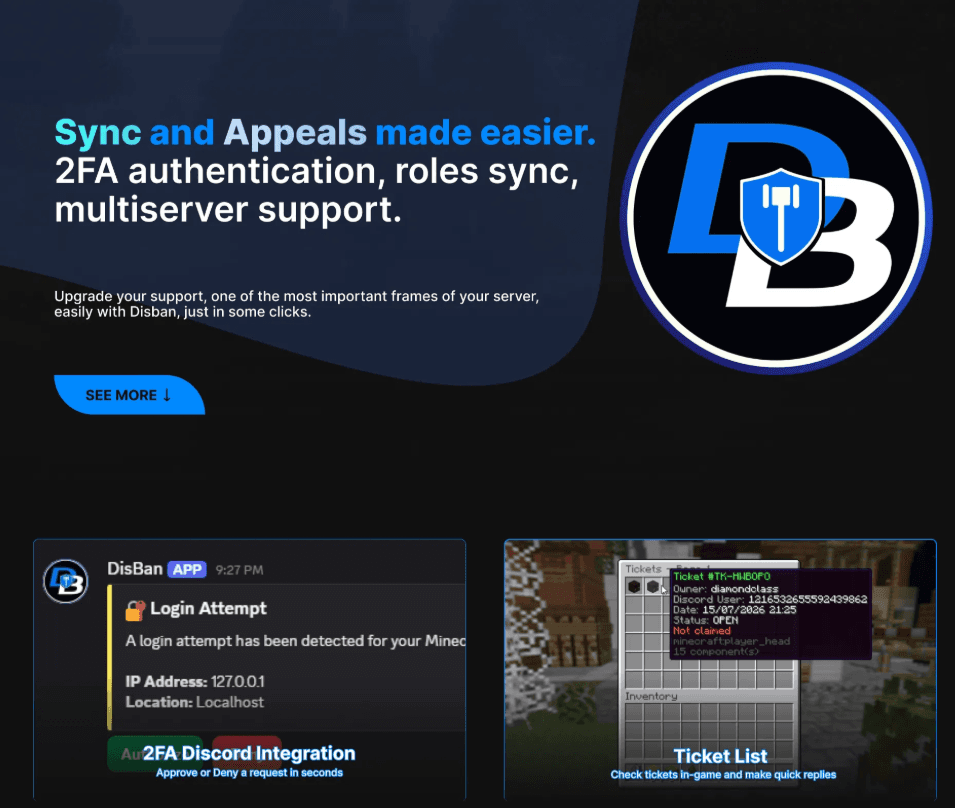Click the "Login Attempt" embed title

click(208, 608)
